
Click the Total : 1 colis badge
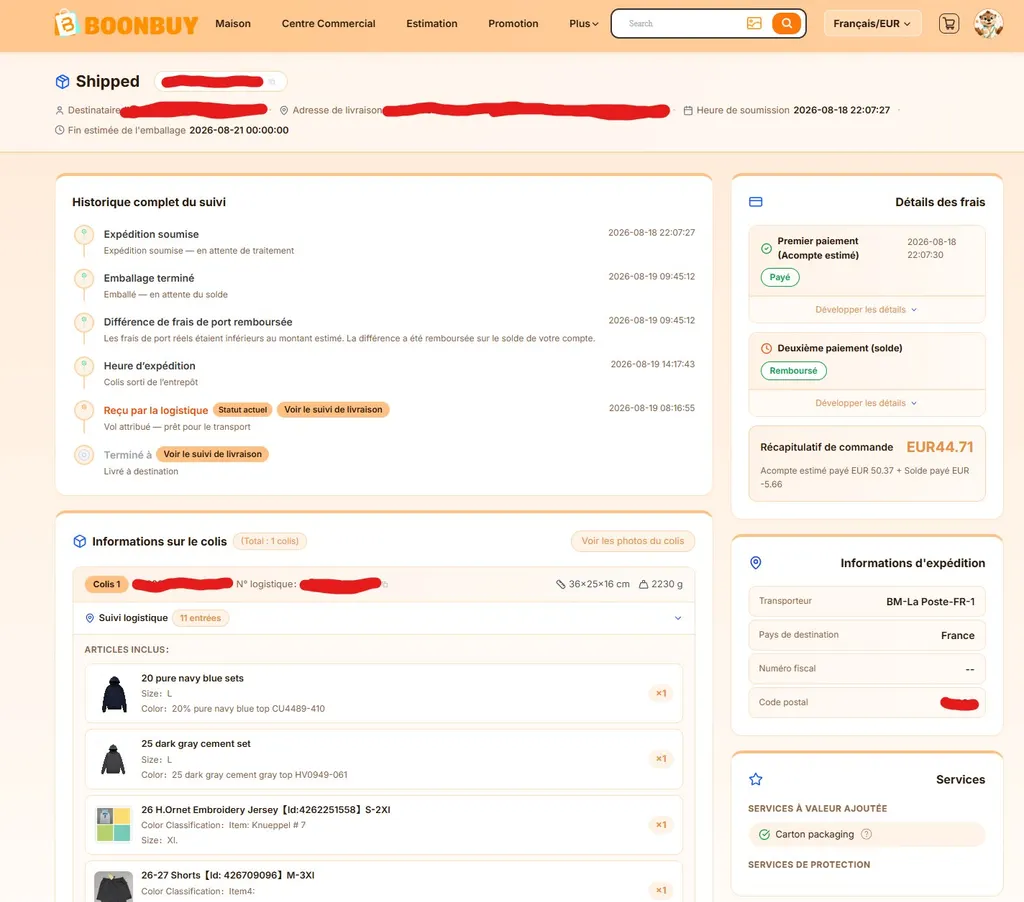(270, 541)
